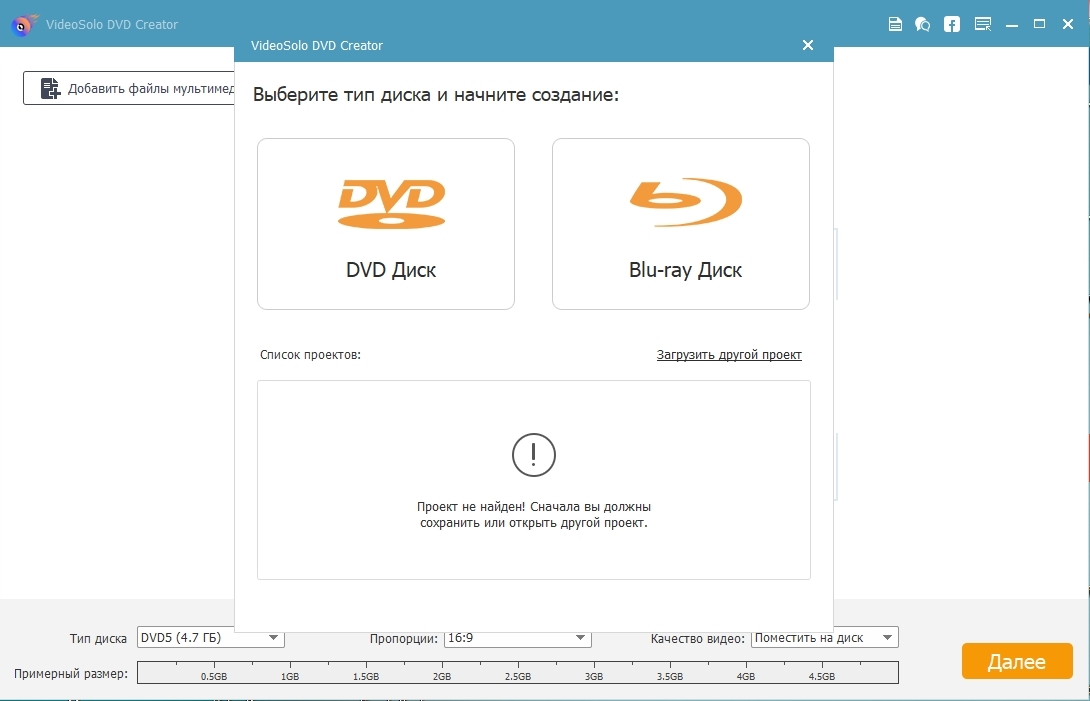Screen dimensions: 1090x701
Task: Open the Загрузить другой проект link
Action: (x=729, y=355)
